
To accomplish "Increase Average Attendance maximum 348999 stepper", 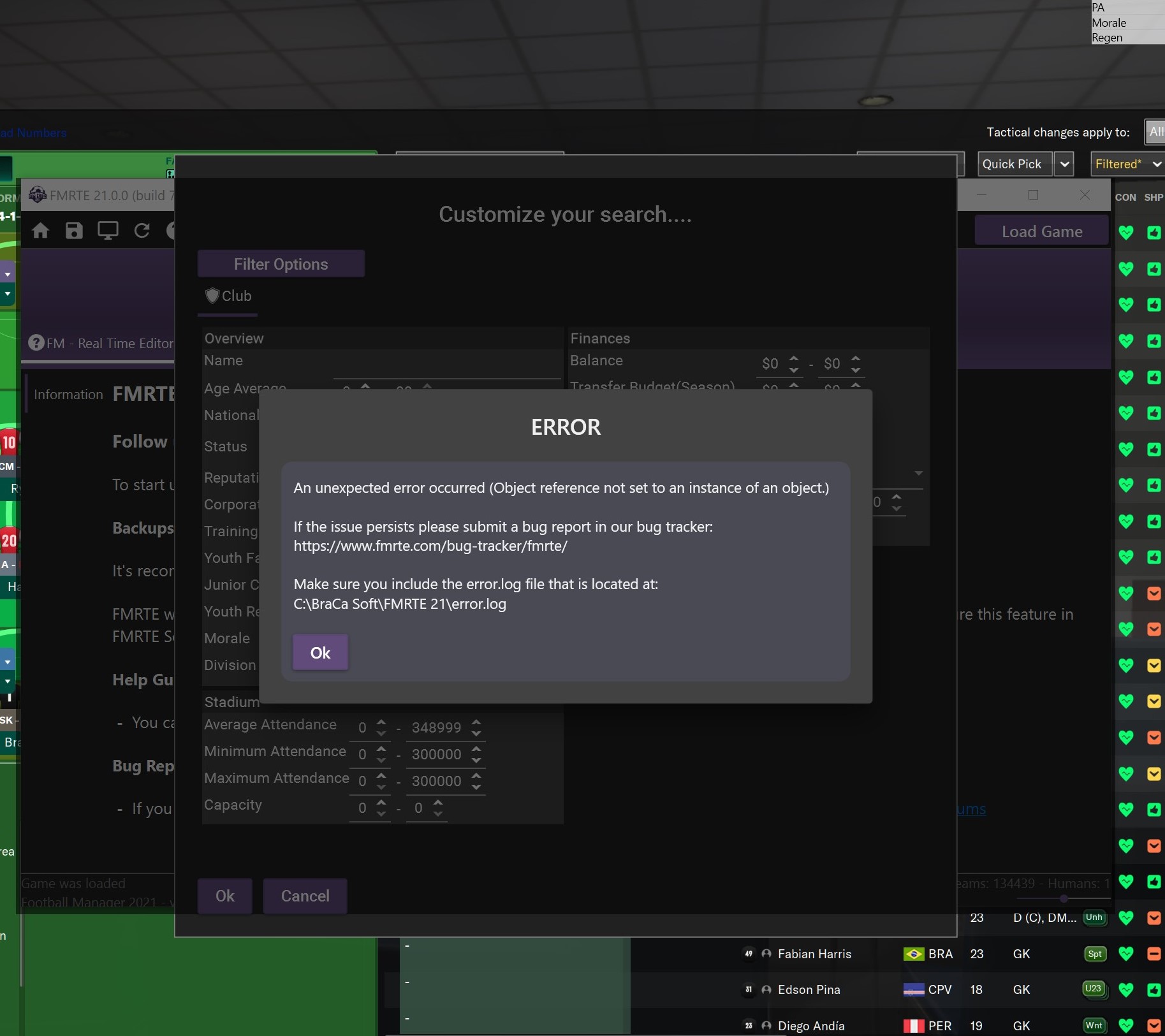I will (476, 722).
